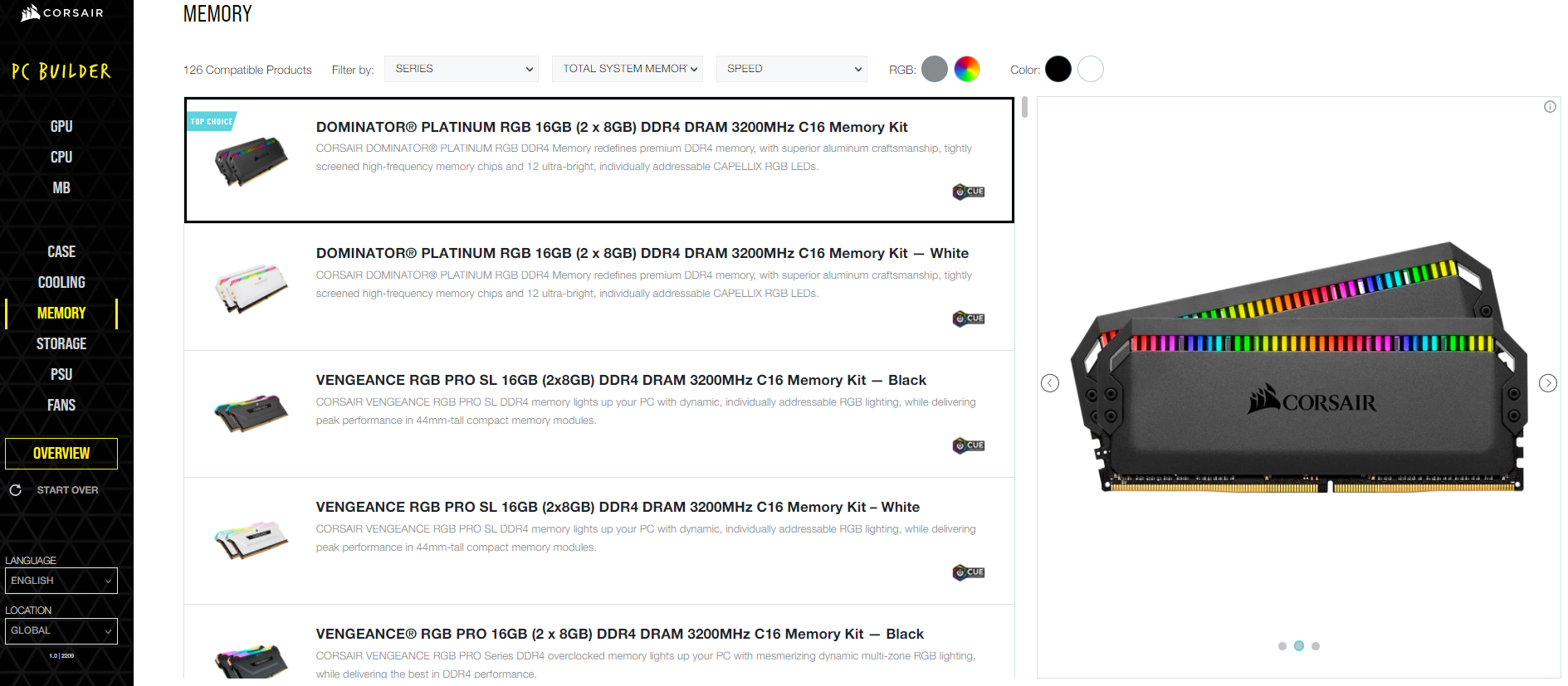Screen dimensions: 1568x686
Task: Click the Top Choice badge on first product
Action: point(211,122)
